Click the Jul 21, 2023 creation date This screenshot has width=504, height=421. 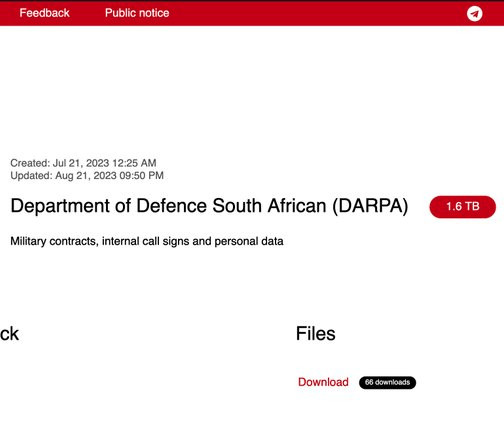[81, 163]
